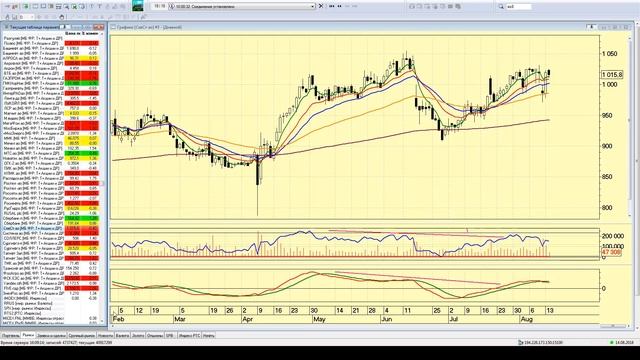
Task: Click the search input field in the top toolbar
Action: 518,7
